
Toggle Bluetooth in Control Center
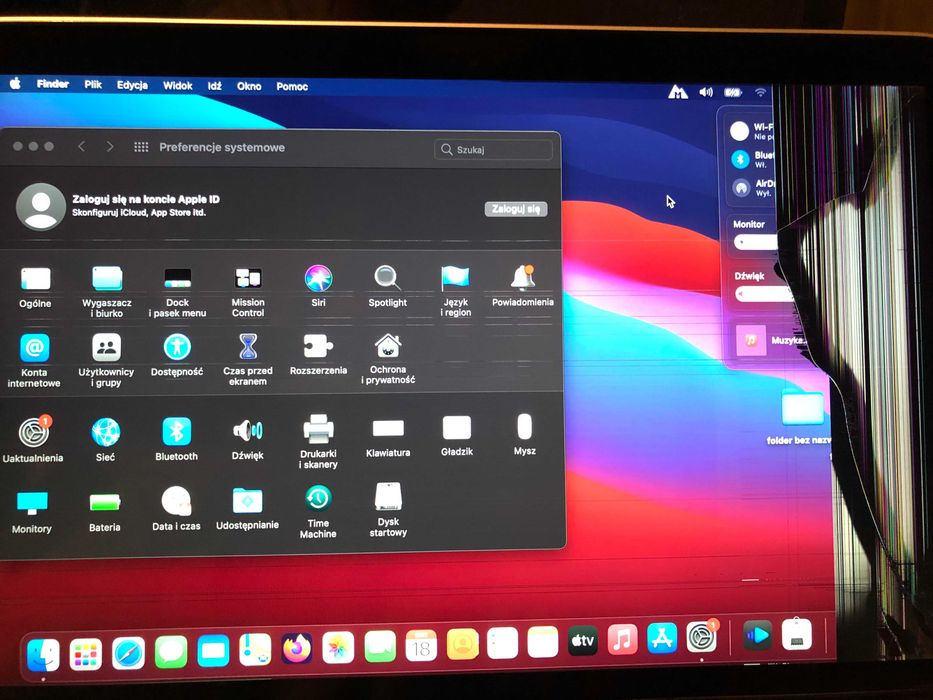pyautogui.click(x=740, y=159)
